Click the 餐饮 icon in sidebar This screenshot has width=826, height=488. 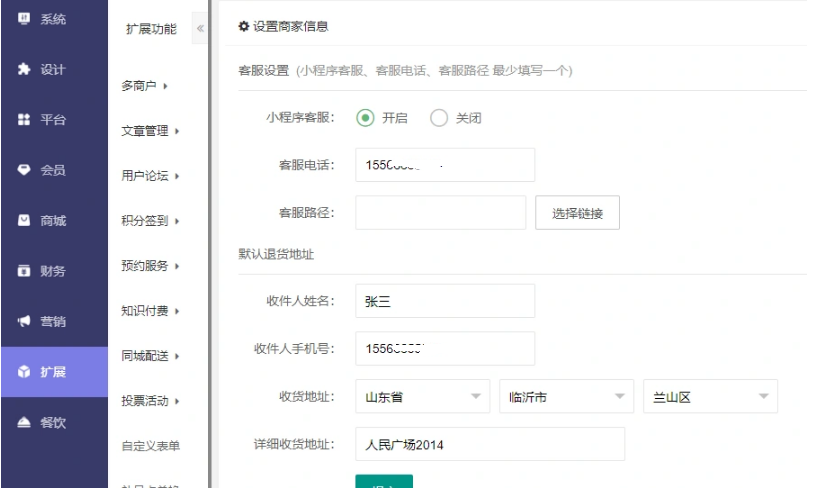coord(25,422)
